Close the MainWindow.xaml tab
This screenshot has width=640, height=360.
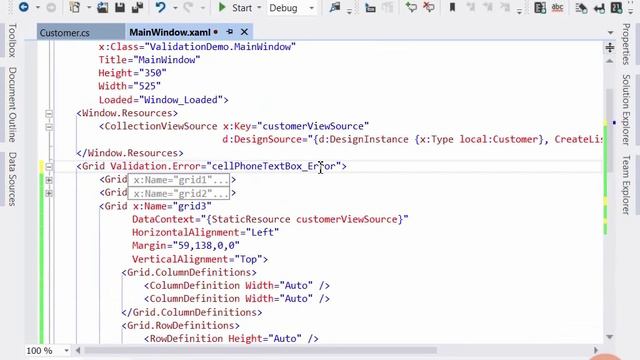click(244, 31)
